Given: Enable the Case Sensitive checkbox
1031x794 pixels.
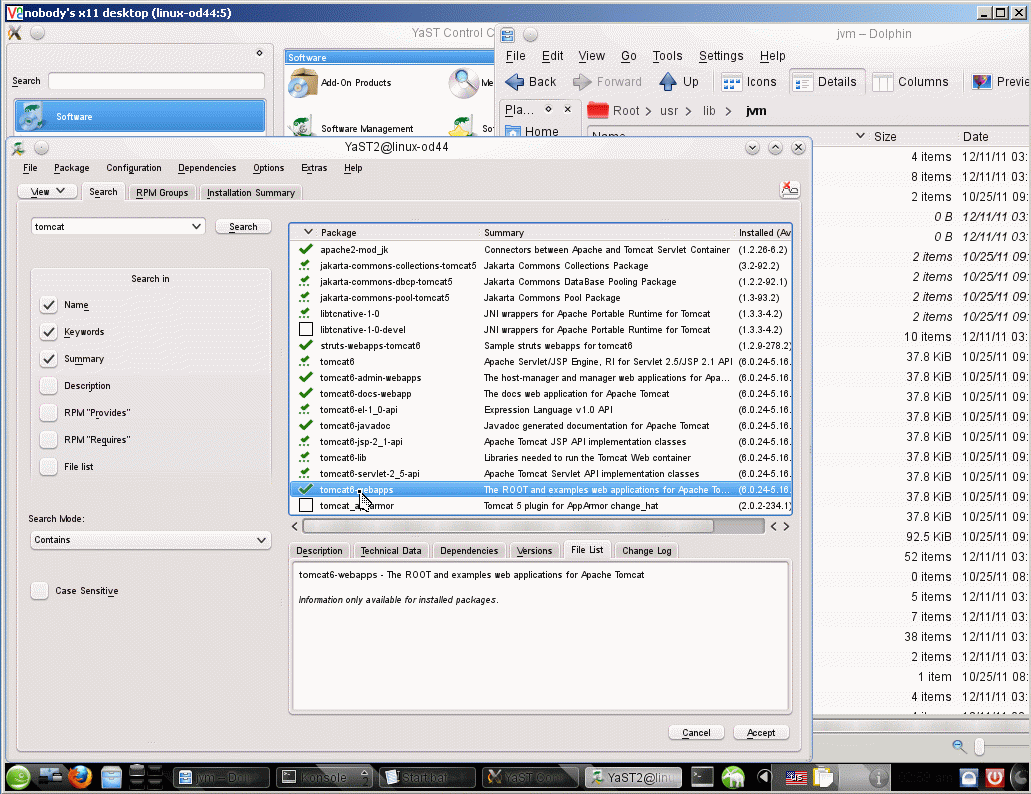Looking at the screenshot, I should click(39, 591).
